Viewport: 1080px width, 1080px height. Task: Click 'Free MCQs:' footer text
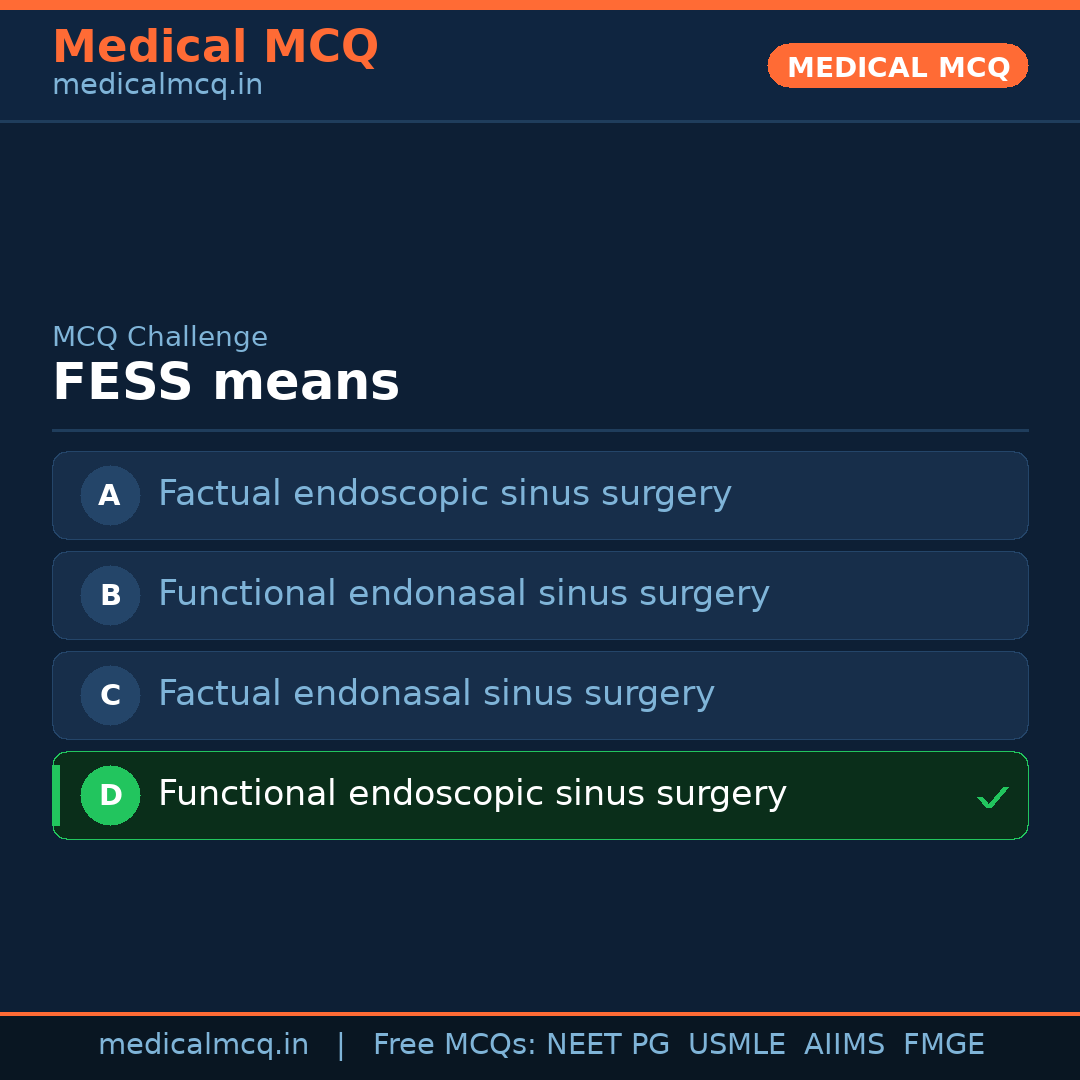tap(454, 1045)
